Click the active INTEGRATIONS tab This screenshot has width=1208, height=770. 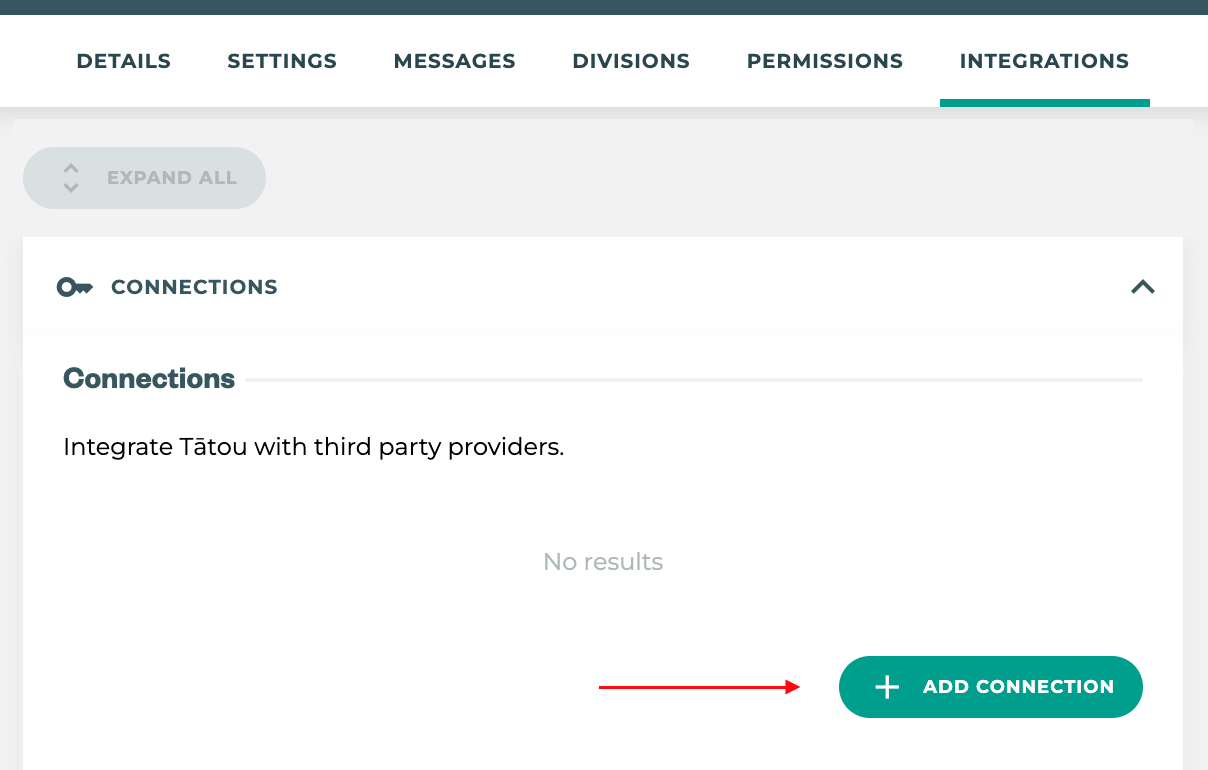1044,61
